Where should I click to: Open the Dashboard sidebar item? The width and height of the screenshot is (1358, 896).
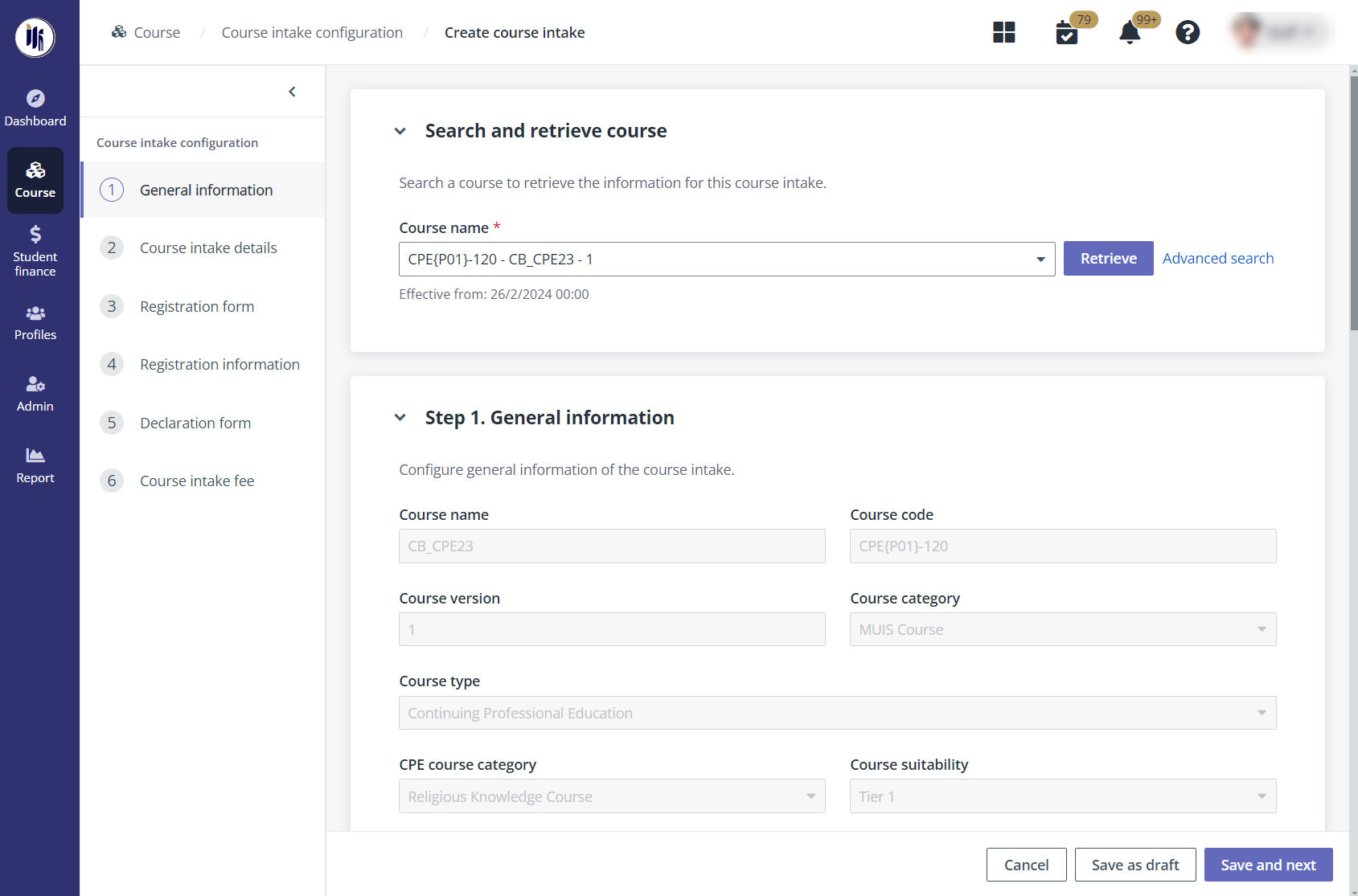point(35,108)
